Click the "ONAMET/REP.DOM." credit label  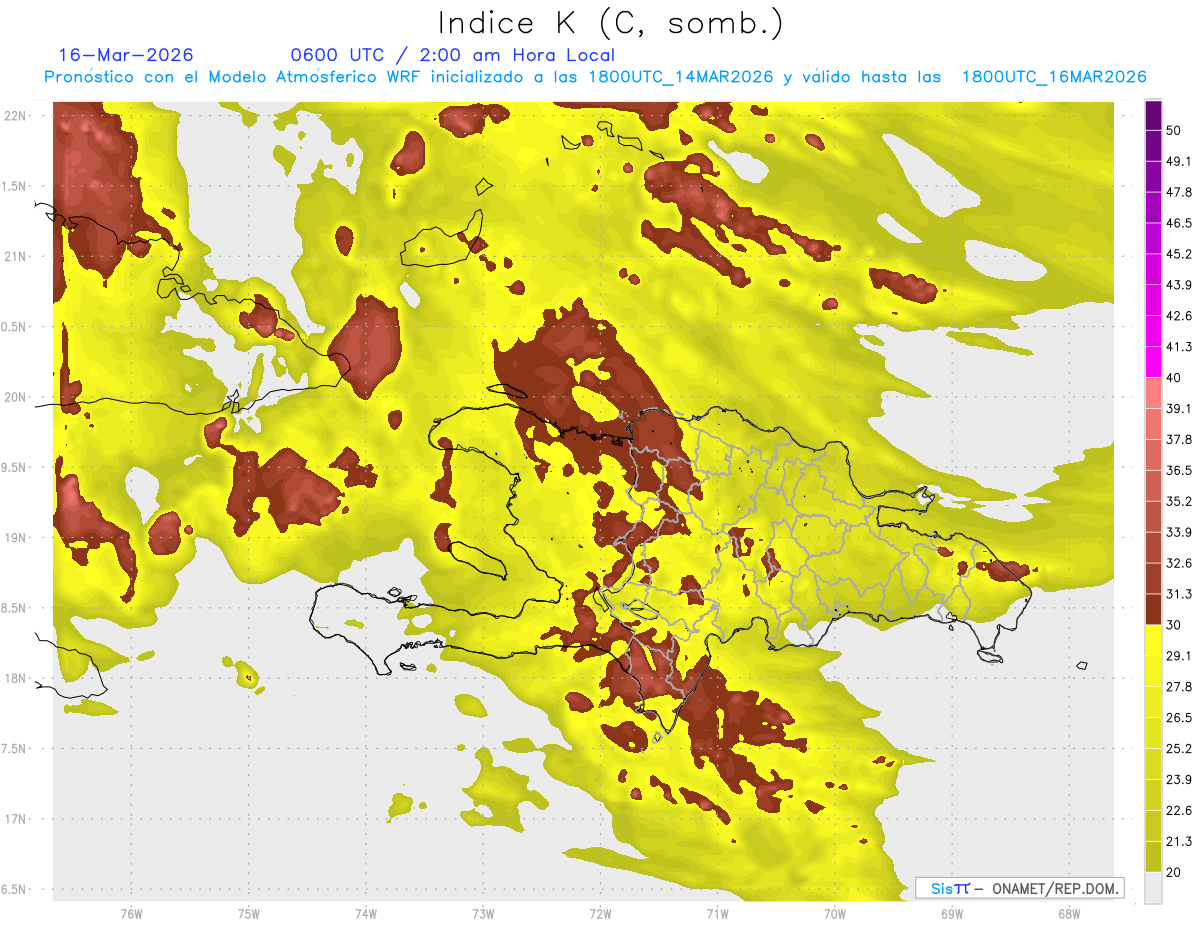coord(1054,888)
